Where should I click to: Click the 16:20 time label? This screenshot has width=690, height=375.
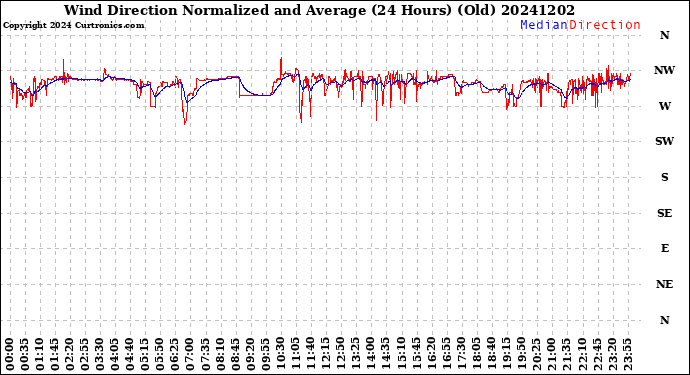[x=431, y=355]
